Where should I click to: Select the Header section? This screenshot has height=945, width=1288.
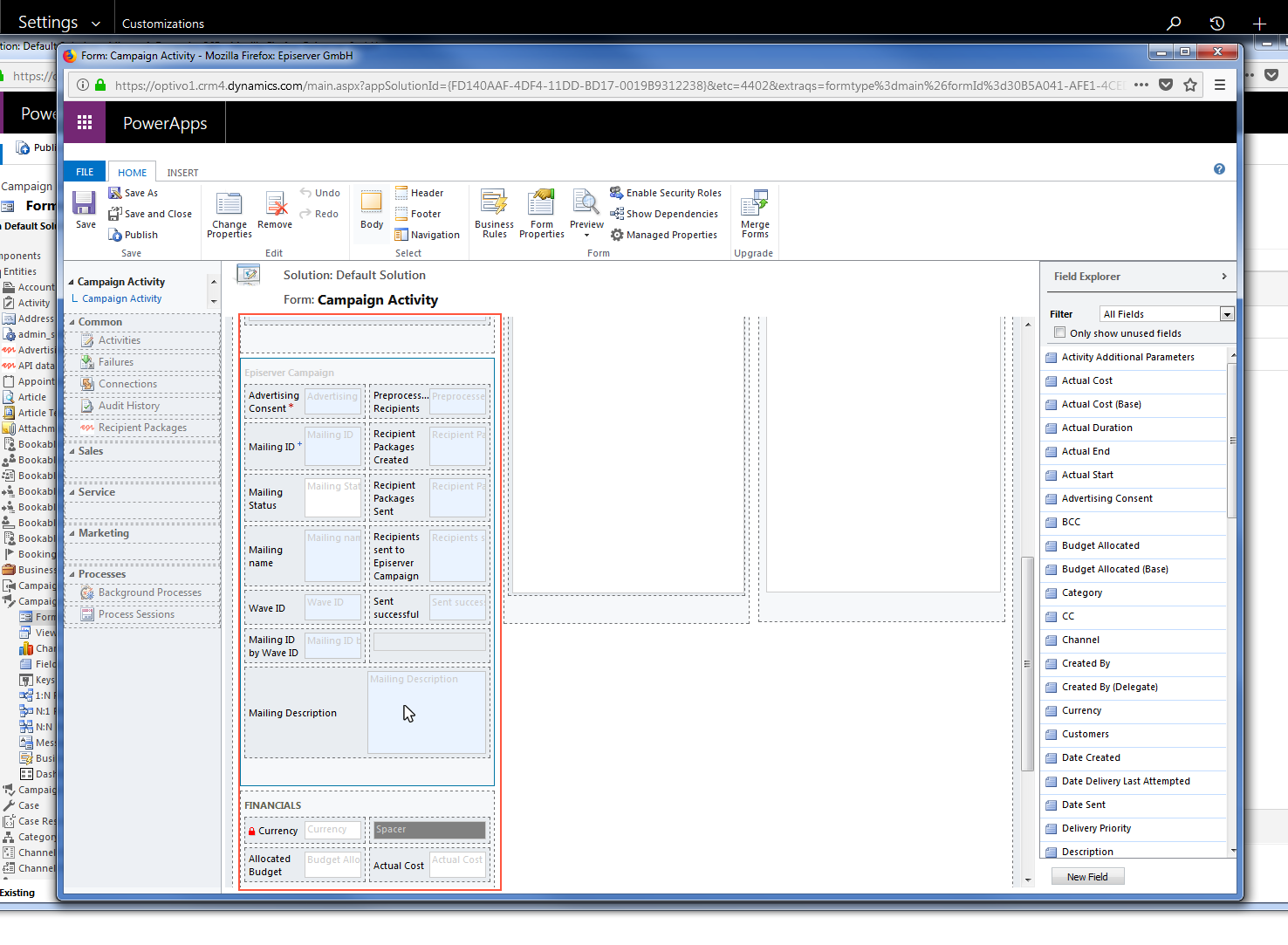click(419, 193)
